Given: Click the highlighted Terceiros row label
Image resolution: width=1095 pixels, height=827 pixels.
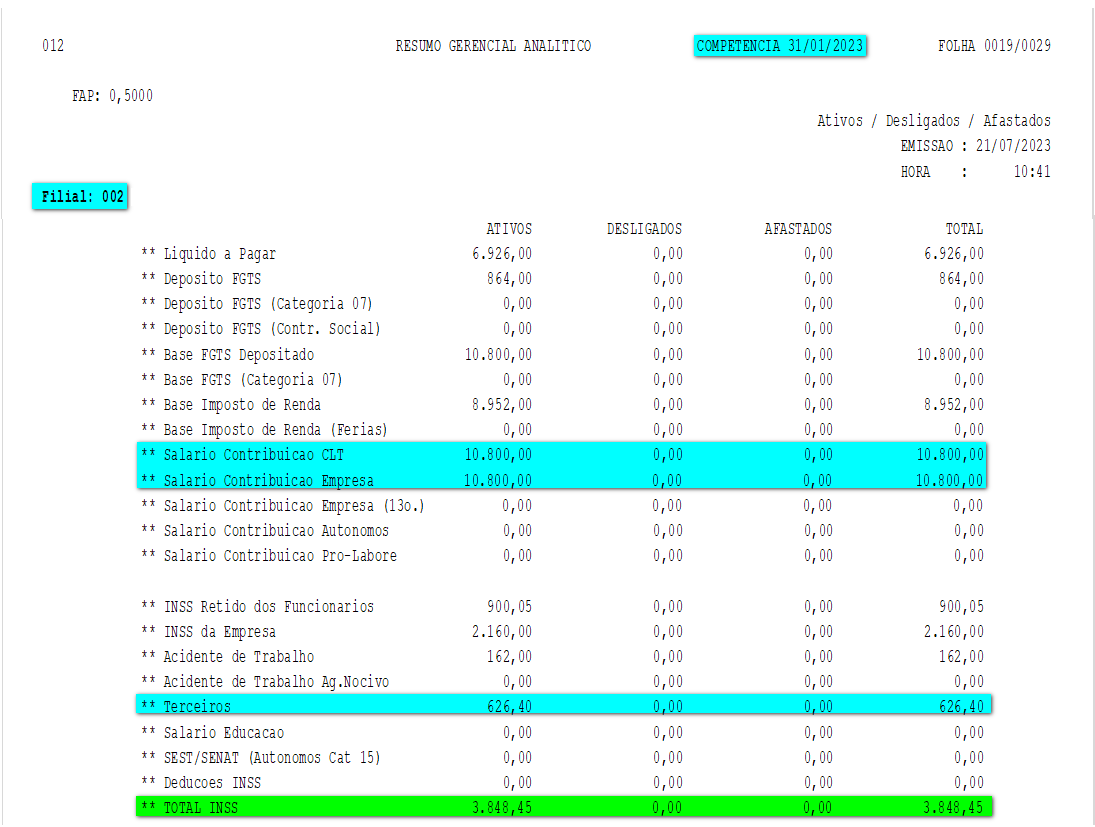Looking at the screenshot, I should coord(197,707).
